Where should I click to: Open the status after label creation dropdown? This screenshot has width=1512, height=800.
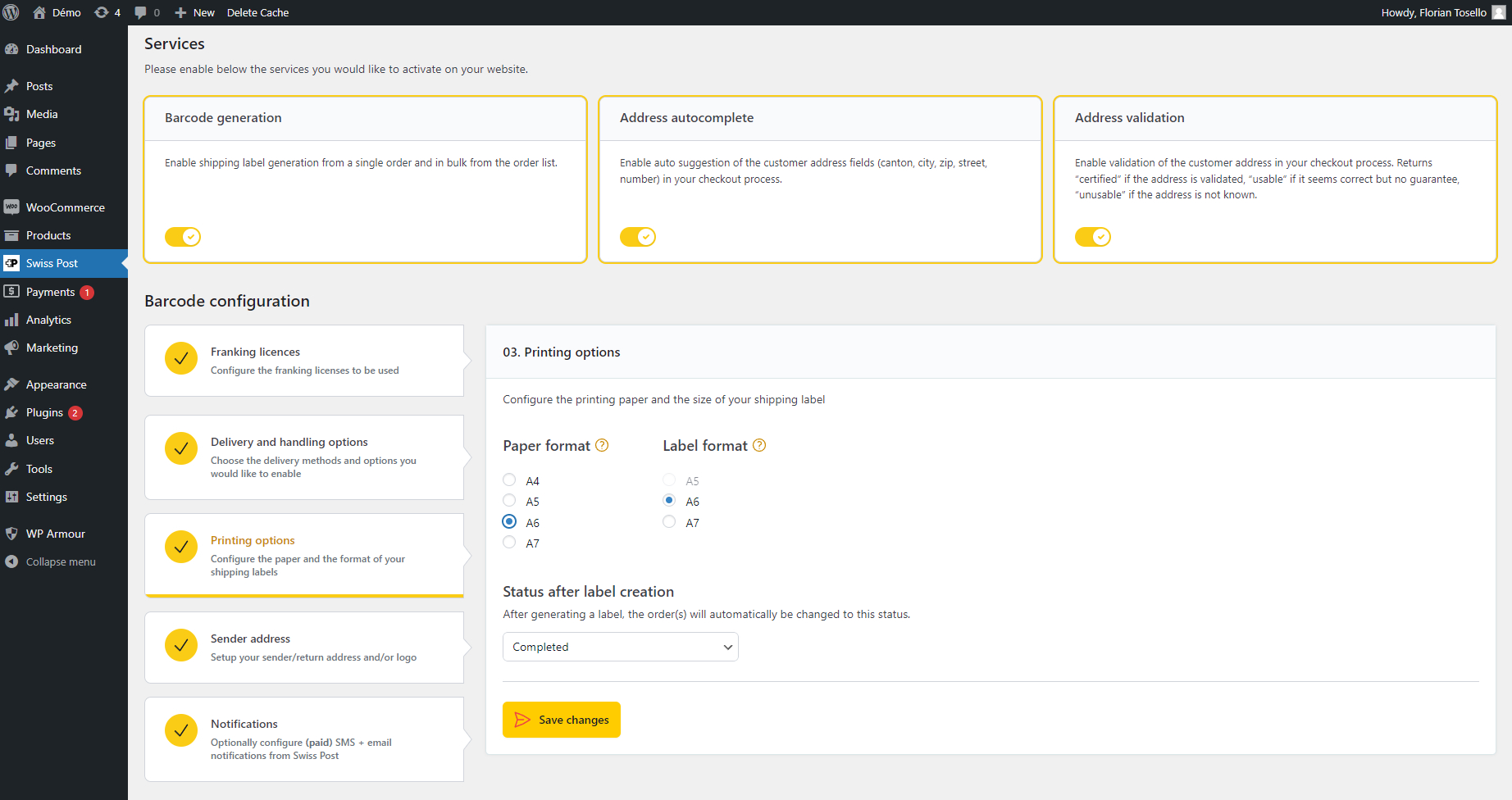[620, 647]
